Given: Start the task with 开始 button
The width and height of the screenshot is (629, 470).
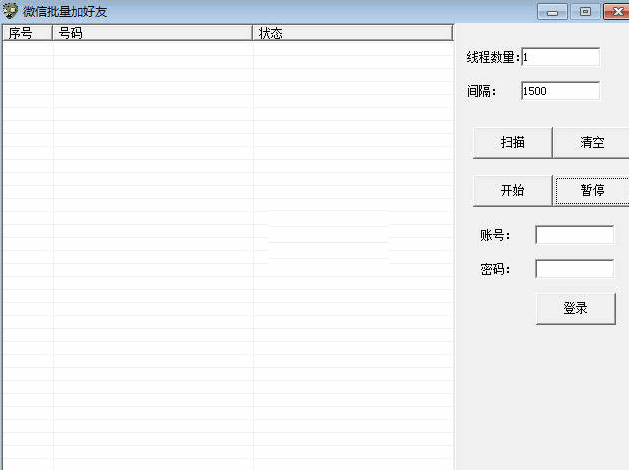Looking at the screenshot, I should tap(513, 190).
